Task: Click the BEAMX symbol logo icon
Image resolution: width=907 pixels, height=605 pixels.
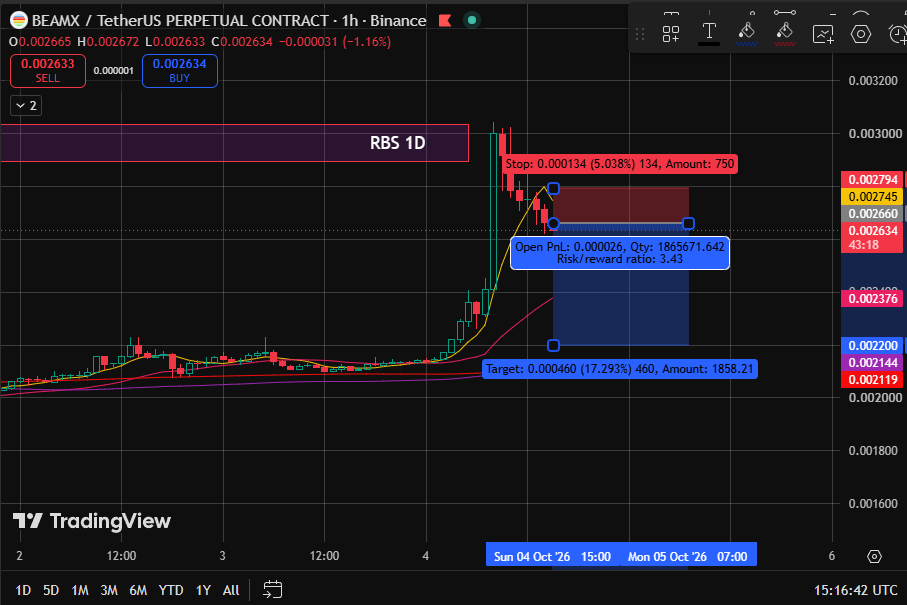Action: pos(19,20)
